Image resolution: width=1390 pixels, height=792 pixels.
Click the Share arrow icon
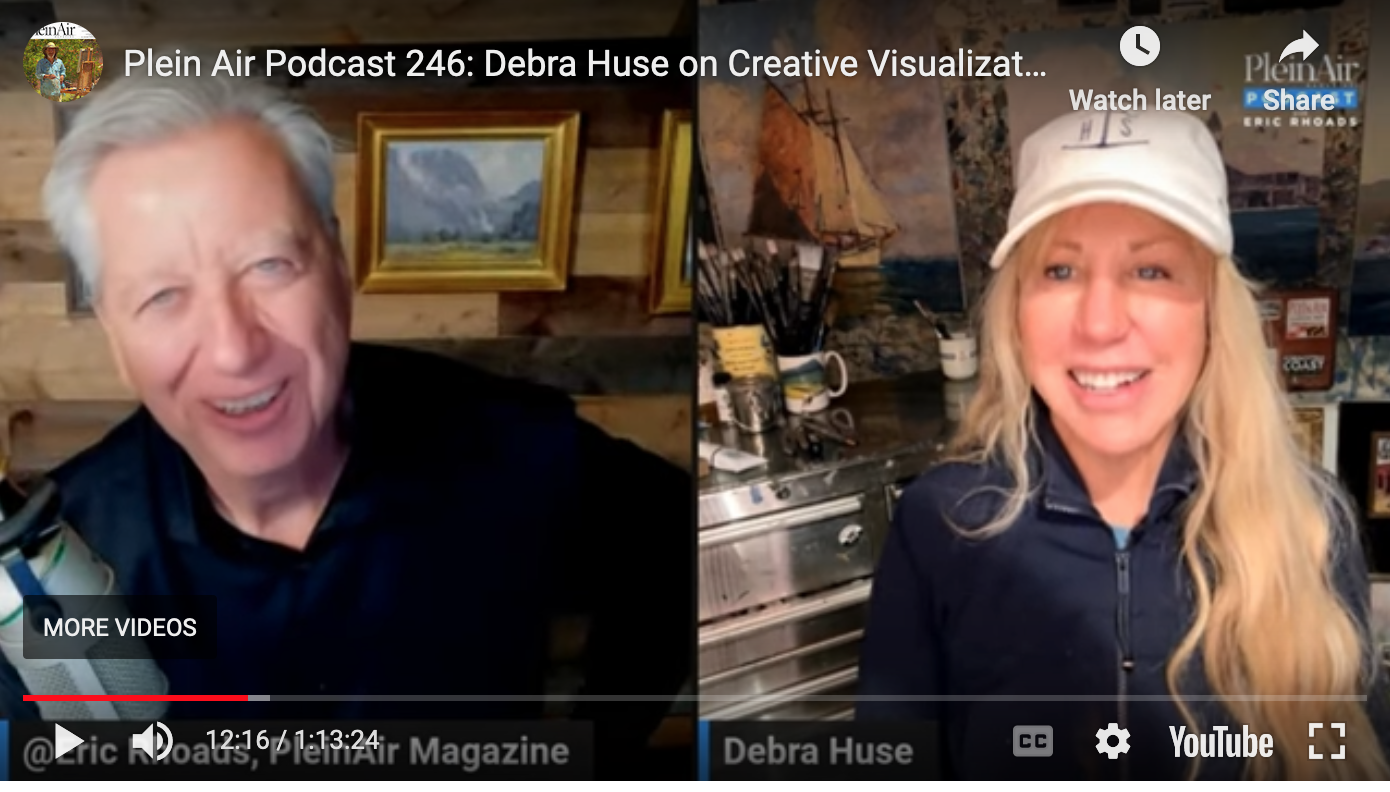tap(1300, 45)
